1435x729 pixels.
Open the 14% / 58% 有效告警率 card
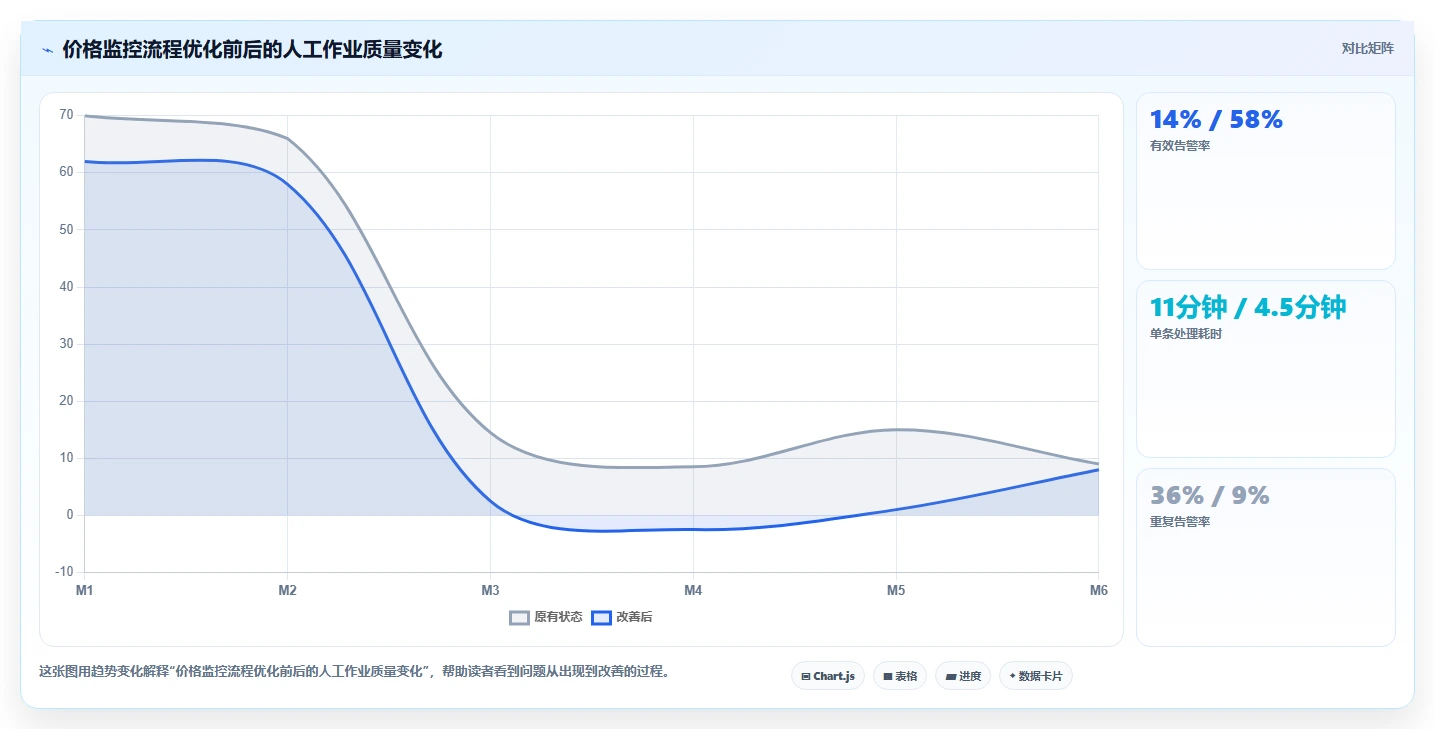coord(1265,181)
